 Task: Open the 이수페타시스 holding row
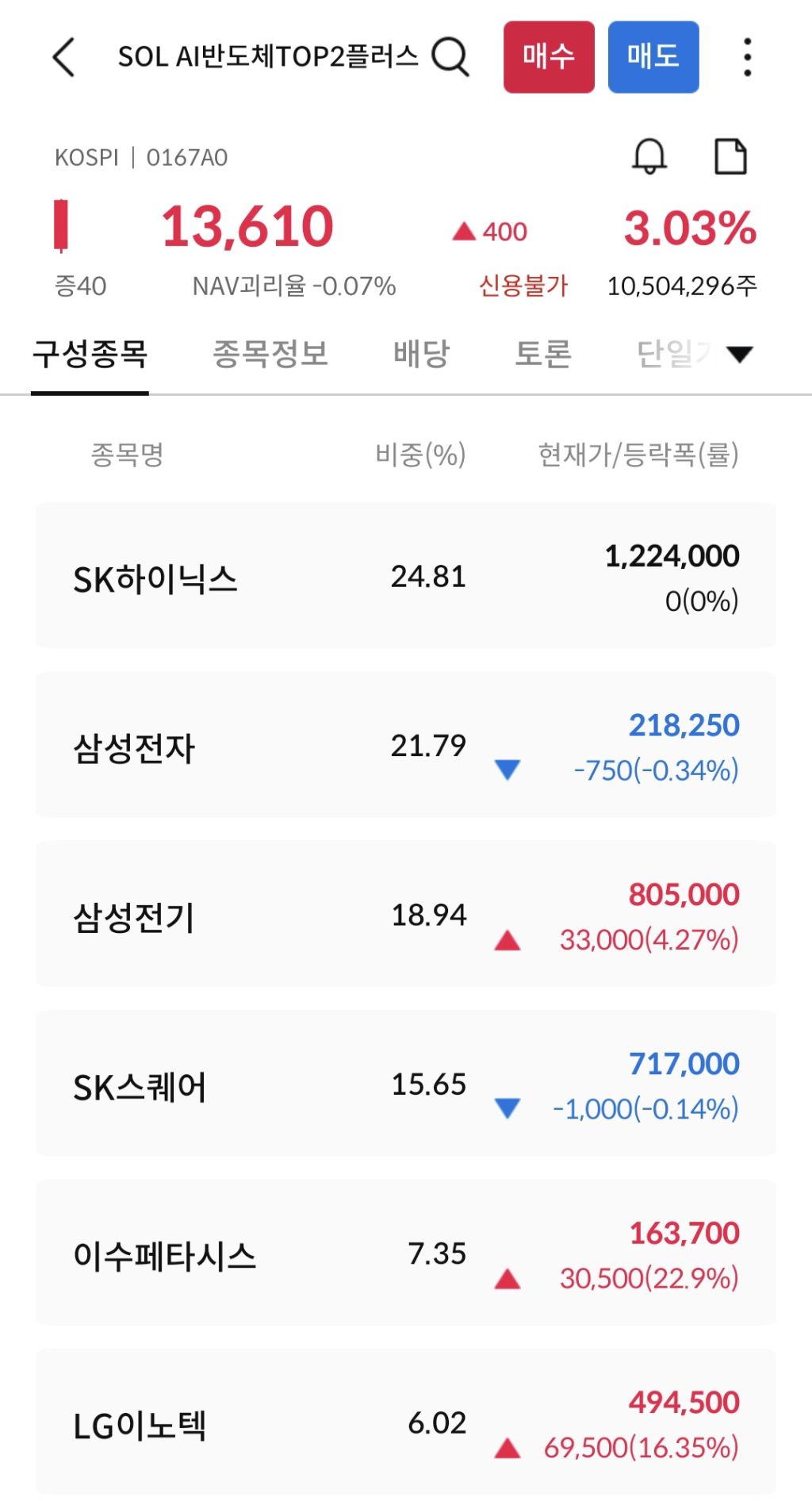point(406,1253)
